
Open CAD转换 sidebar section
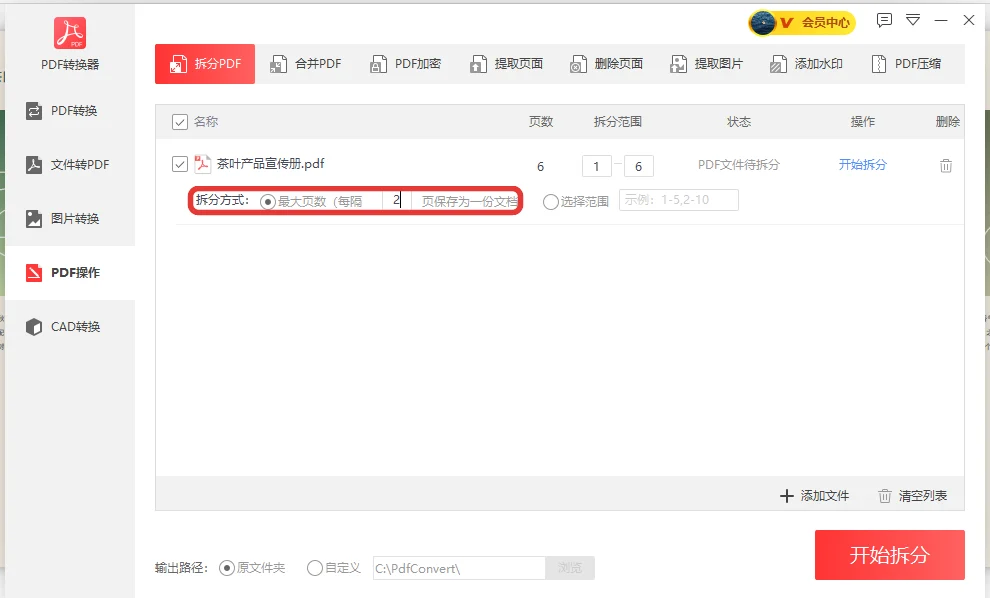pyautogui.click(x=70, y=326)
